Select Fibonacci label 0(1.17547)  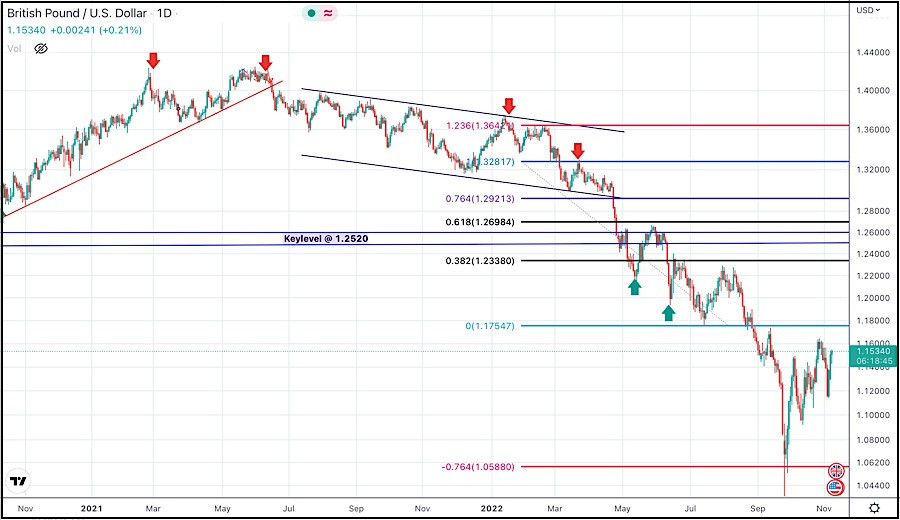(490, 326)
